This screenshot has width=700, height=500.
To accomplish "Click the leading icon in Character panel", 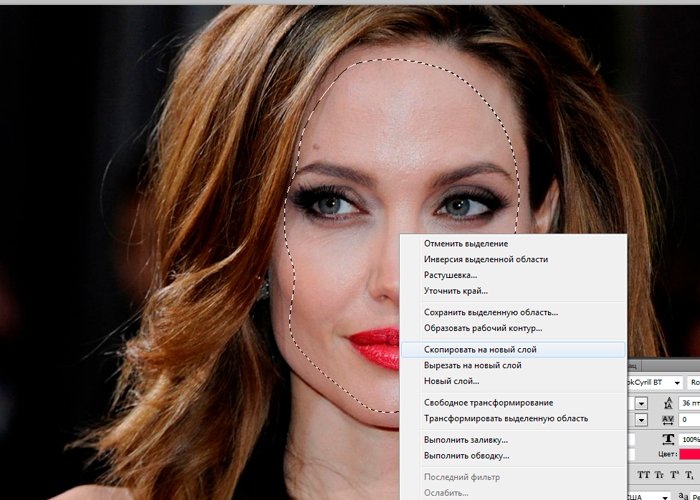I will 668,403.
